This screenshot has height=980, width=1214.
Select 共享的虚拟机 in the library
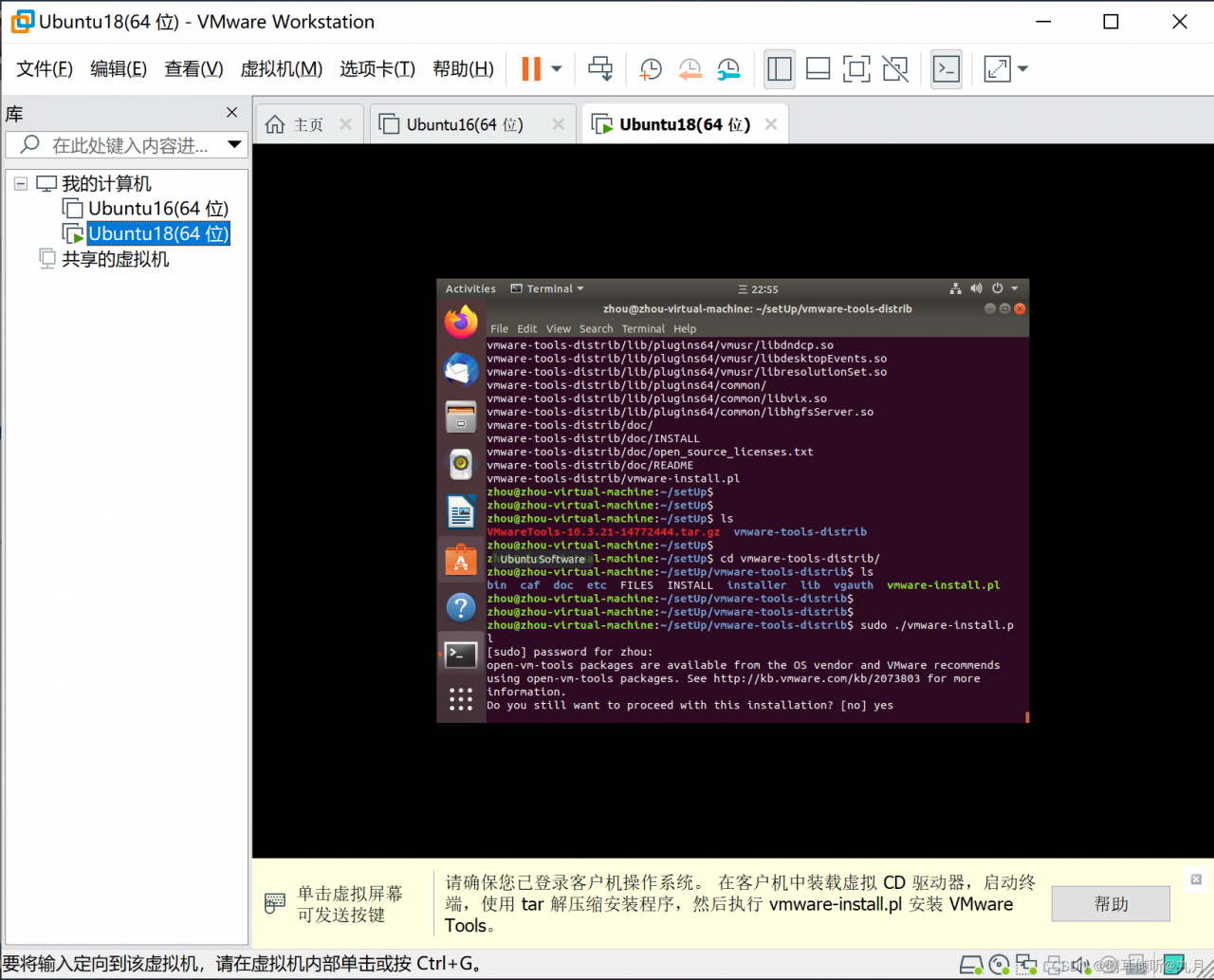(x=116, y=259)
